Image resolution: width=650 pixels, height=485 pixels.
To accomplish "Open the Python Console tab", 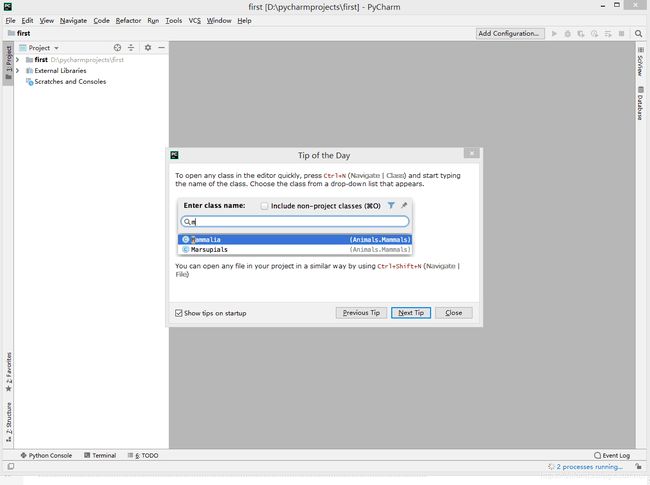I will point(46,455).
